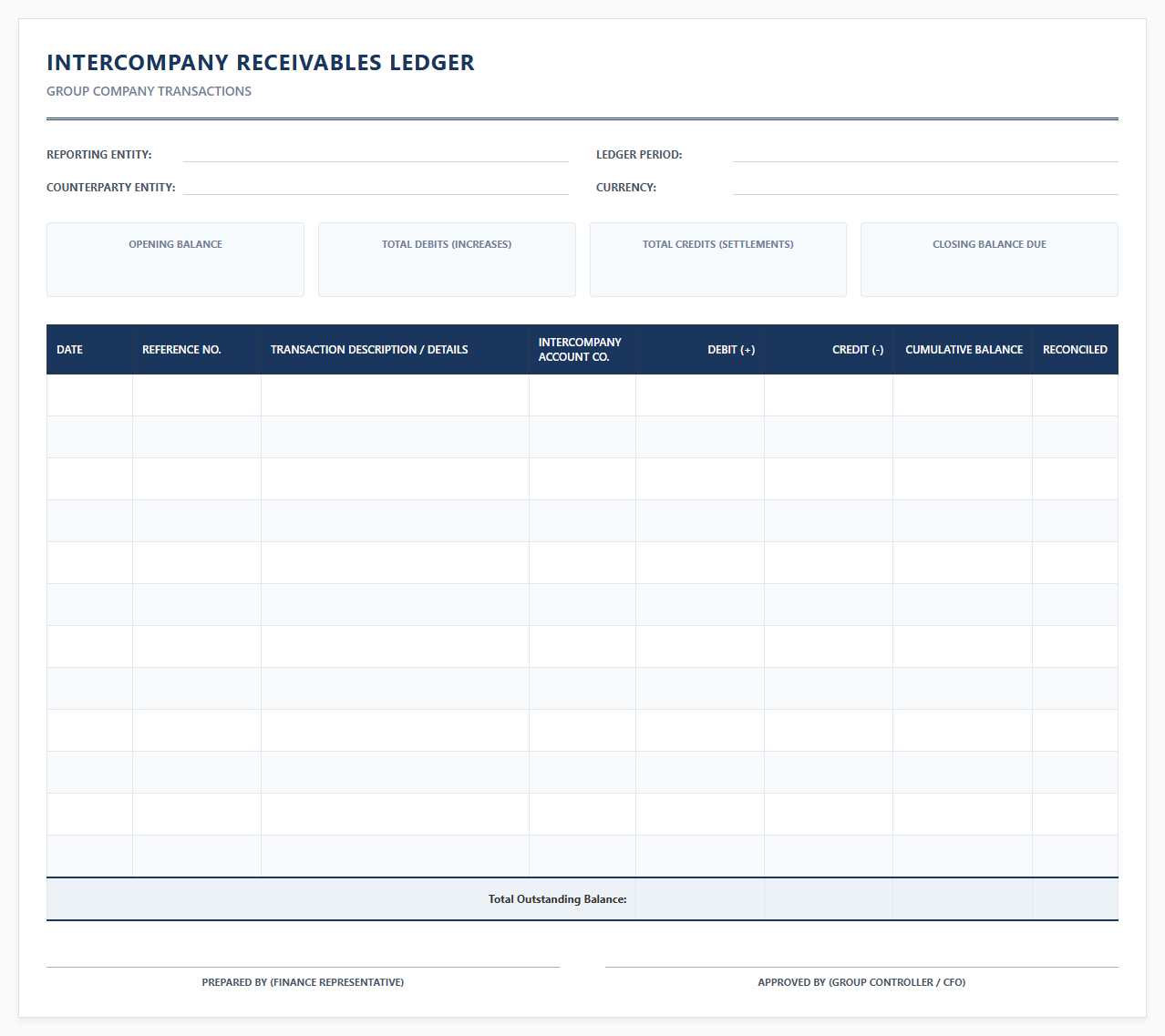Click the Ledger Period input line
The image size is (1165, 1036).
(925, 154)
